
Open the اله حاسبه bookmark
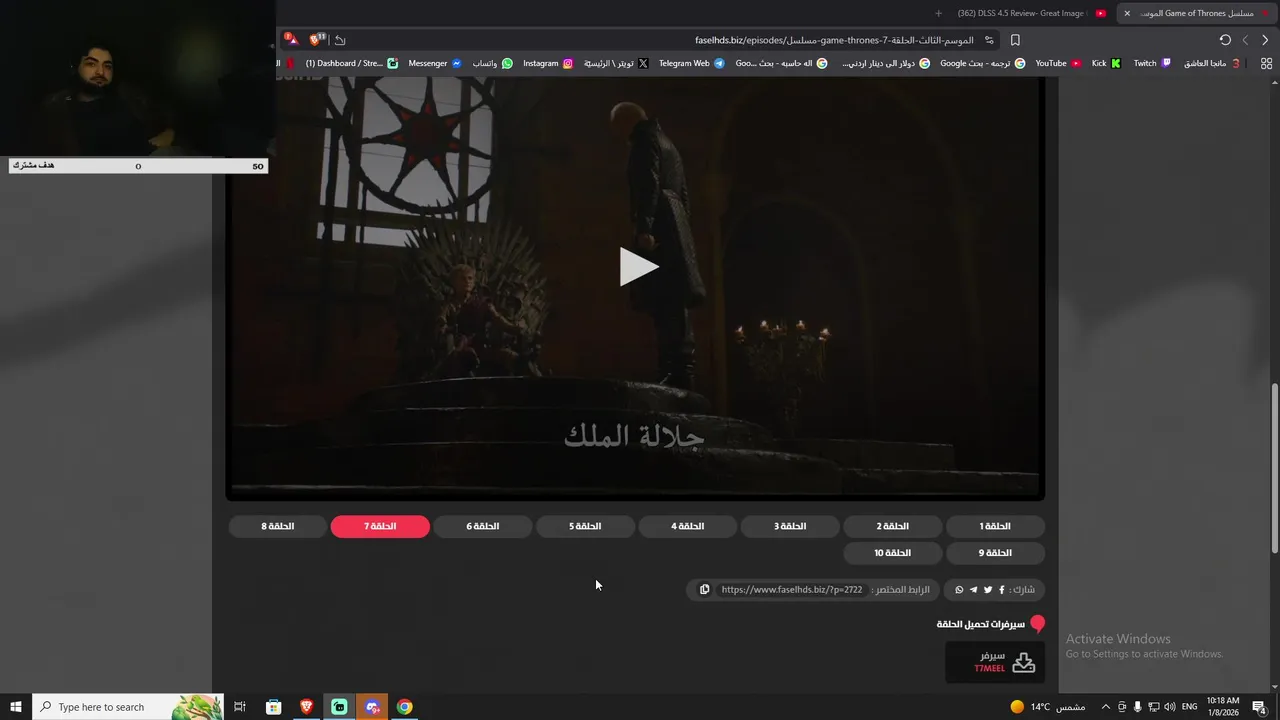781,63
